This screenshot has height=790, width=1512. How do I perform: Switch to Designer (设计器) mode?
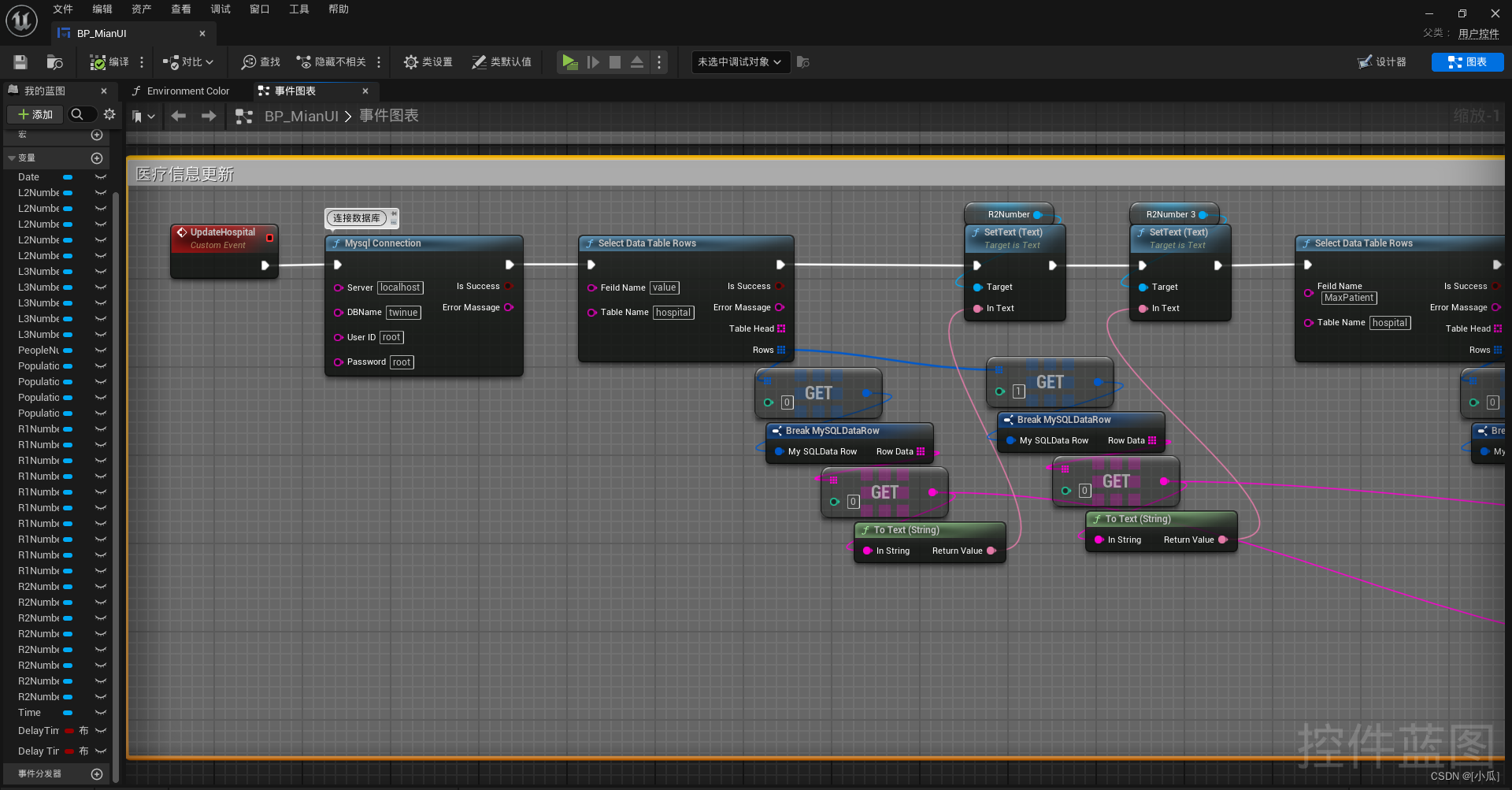pyautogui.click(x=1381, y=62)
